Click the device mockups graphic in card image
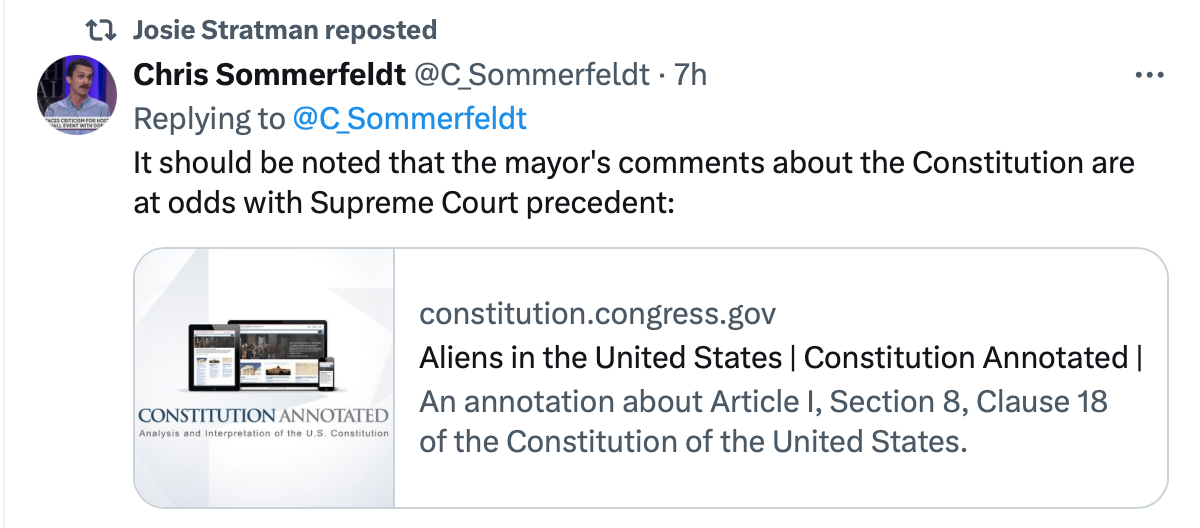Screen dimensions: 1200x528 pos(260,357)
